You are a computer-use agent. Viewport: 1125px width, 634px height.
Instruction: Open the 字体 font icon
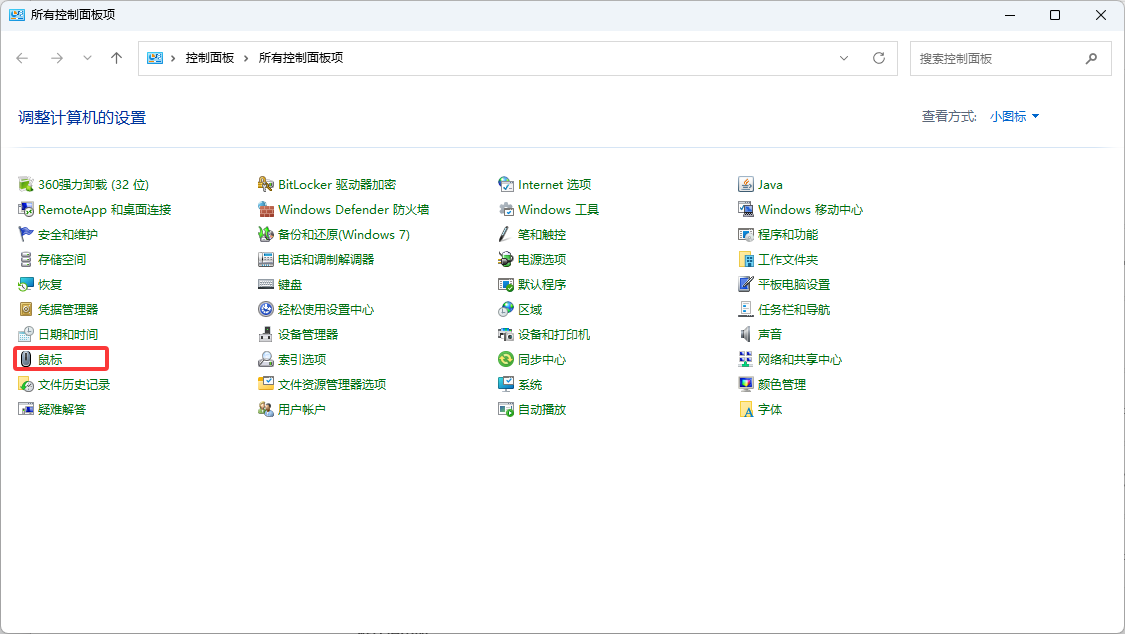tap(745, 410)
